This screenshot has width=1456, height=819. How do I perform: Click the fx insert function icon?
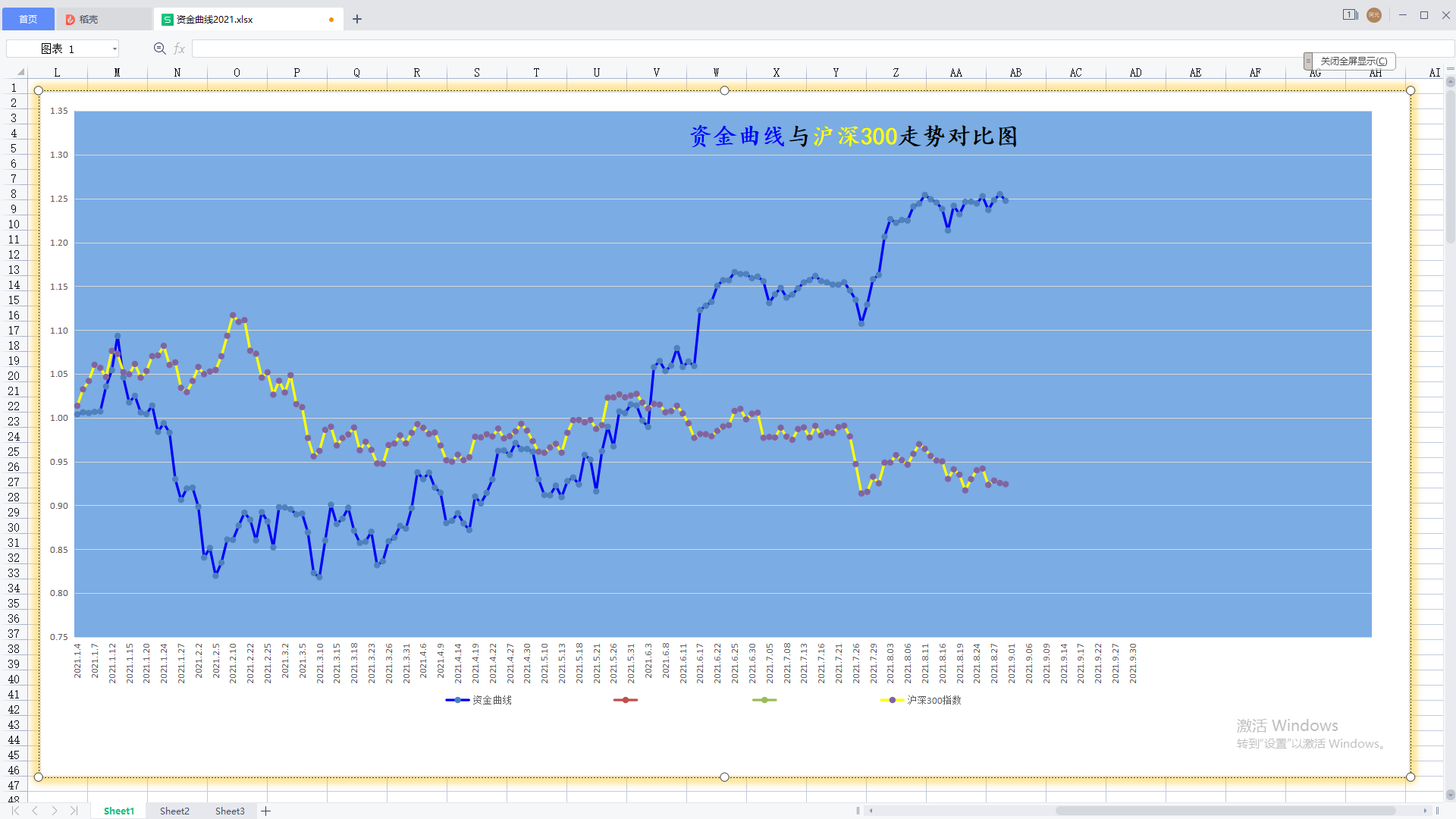[x=180, y=49]
